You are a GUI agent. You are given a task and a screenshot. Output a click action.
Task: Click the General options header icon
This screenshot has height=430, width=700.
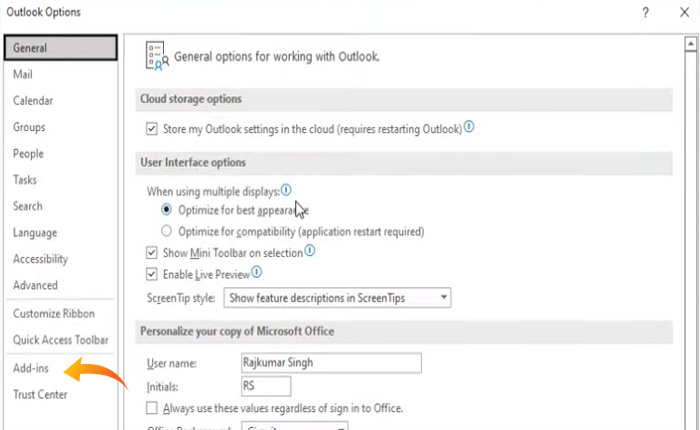[155, 56]
